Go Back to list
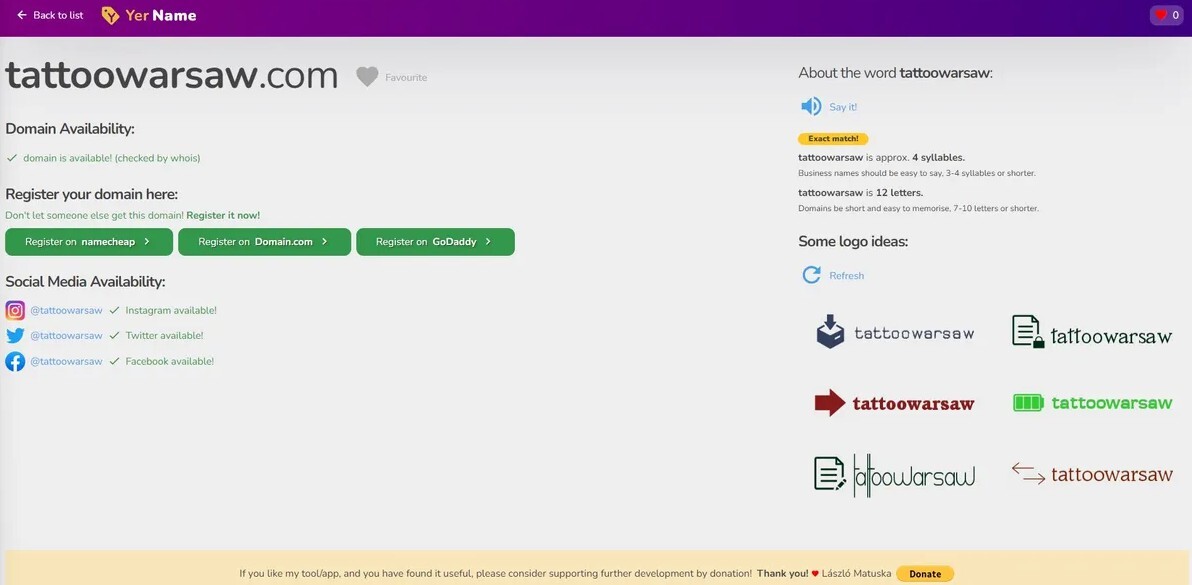The height and width of the screenshot is (585, 1192). pyautogui.click(x=50, y=15)
